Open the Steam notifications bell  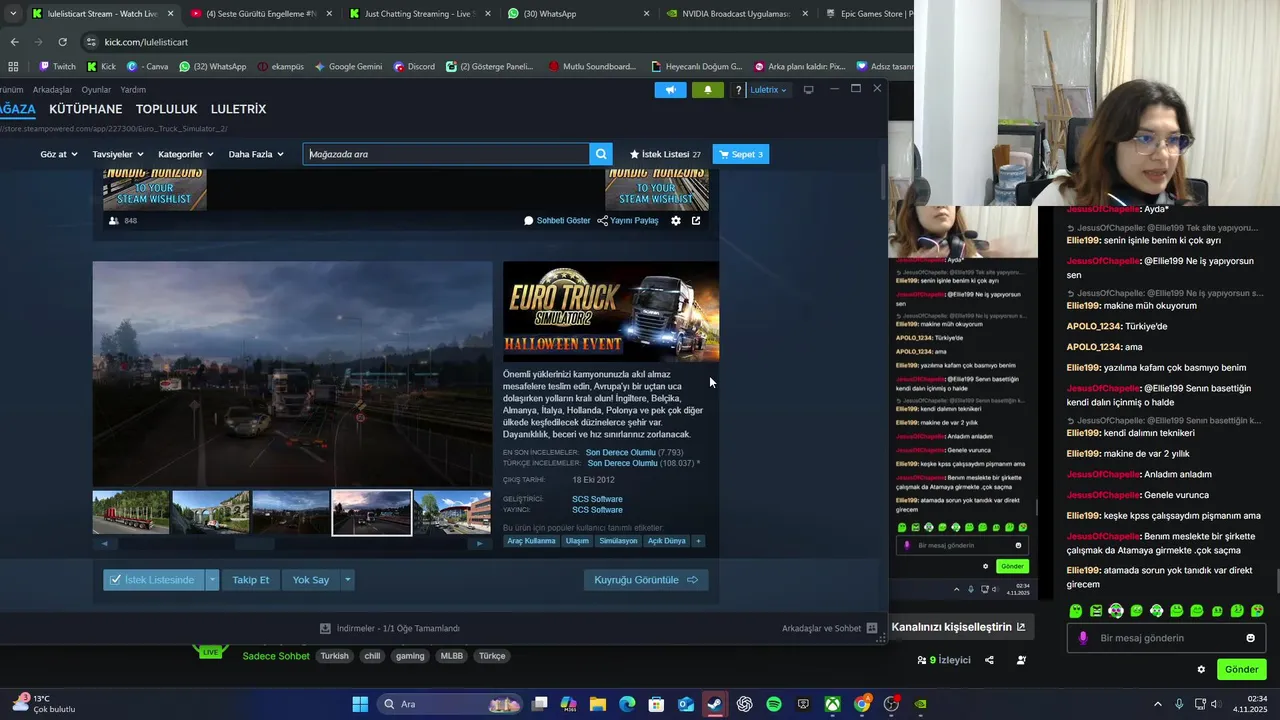tap(708, 90)
